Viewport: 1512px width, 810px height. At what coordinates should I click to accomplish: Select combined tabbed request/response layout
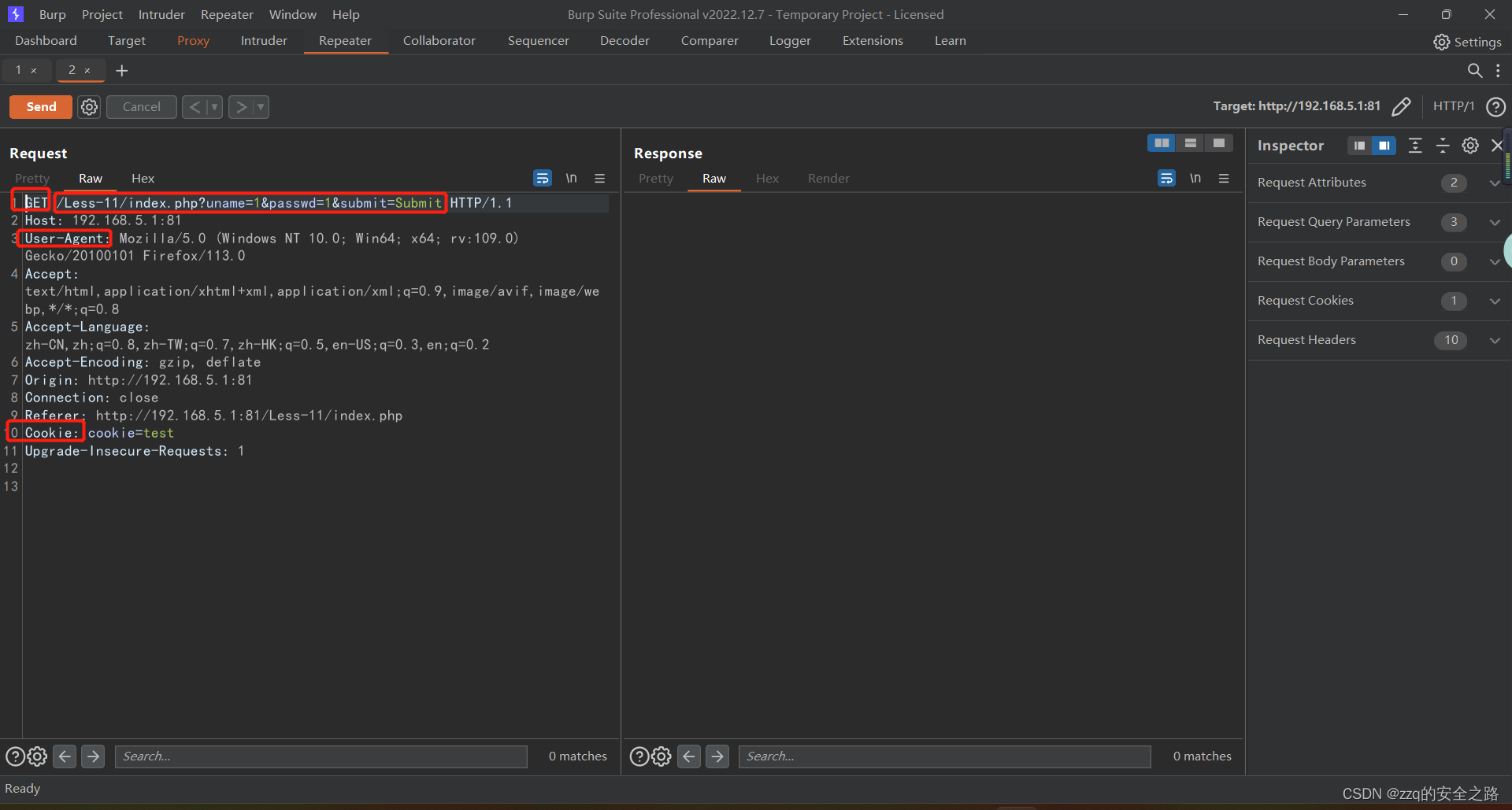pyautogui.click(x=1219, y=143)
